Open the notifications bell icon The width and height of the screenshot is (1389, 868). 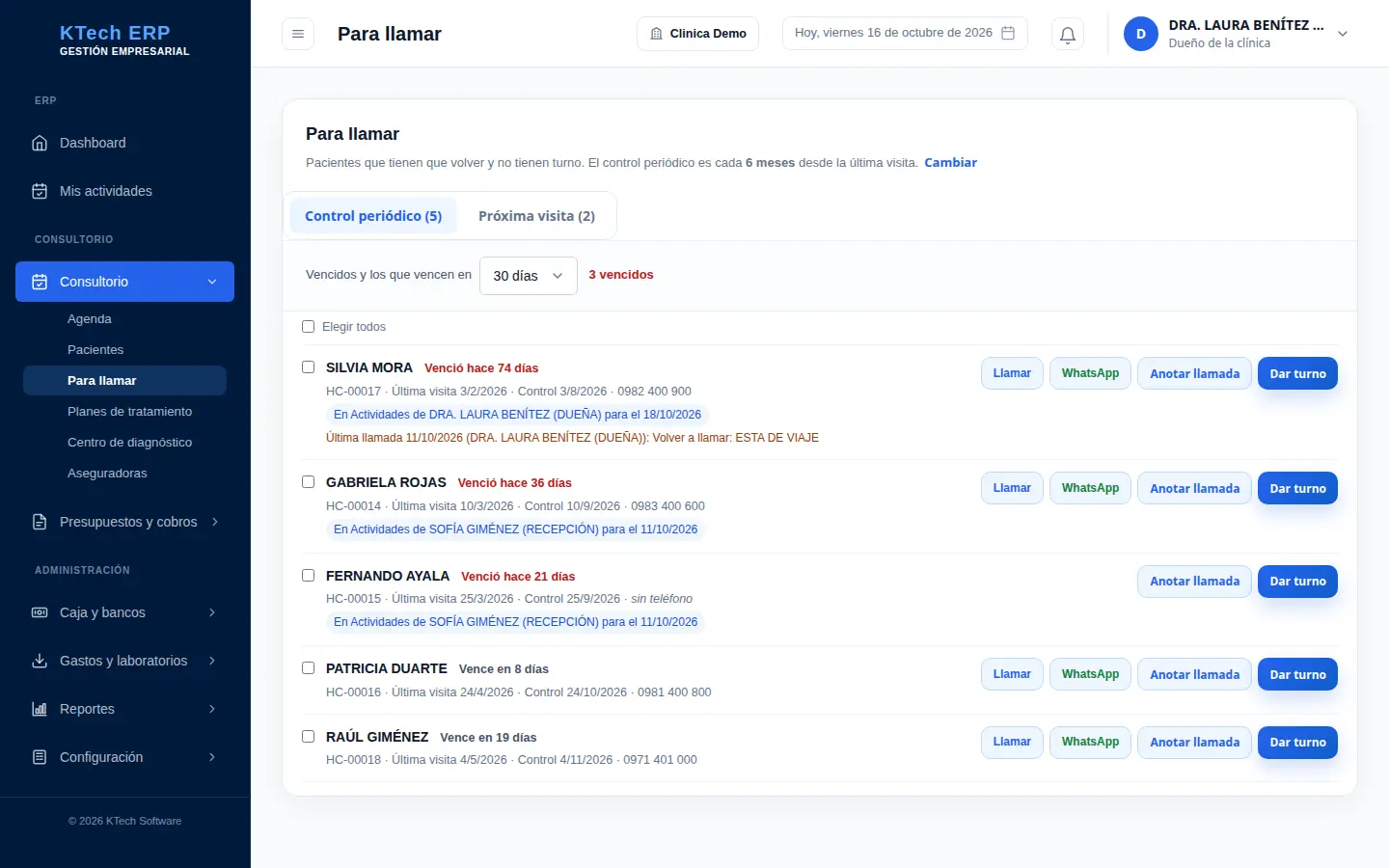pyautogui.click(x=1068, y=34)
